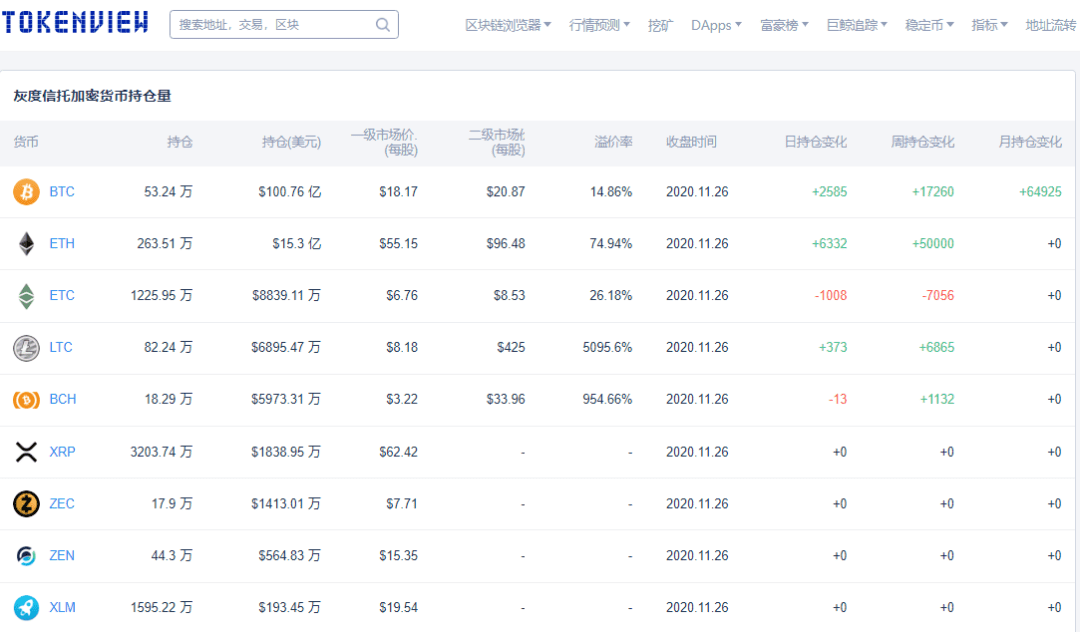The height and width of the screenshot is (632, 1080).
Task: Select the ETC weekly change -7056
Action: pos(938,295)
